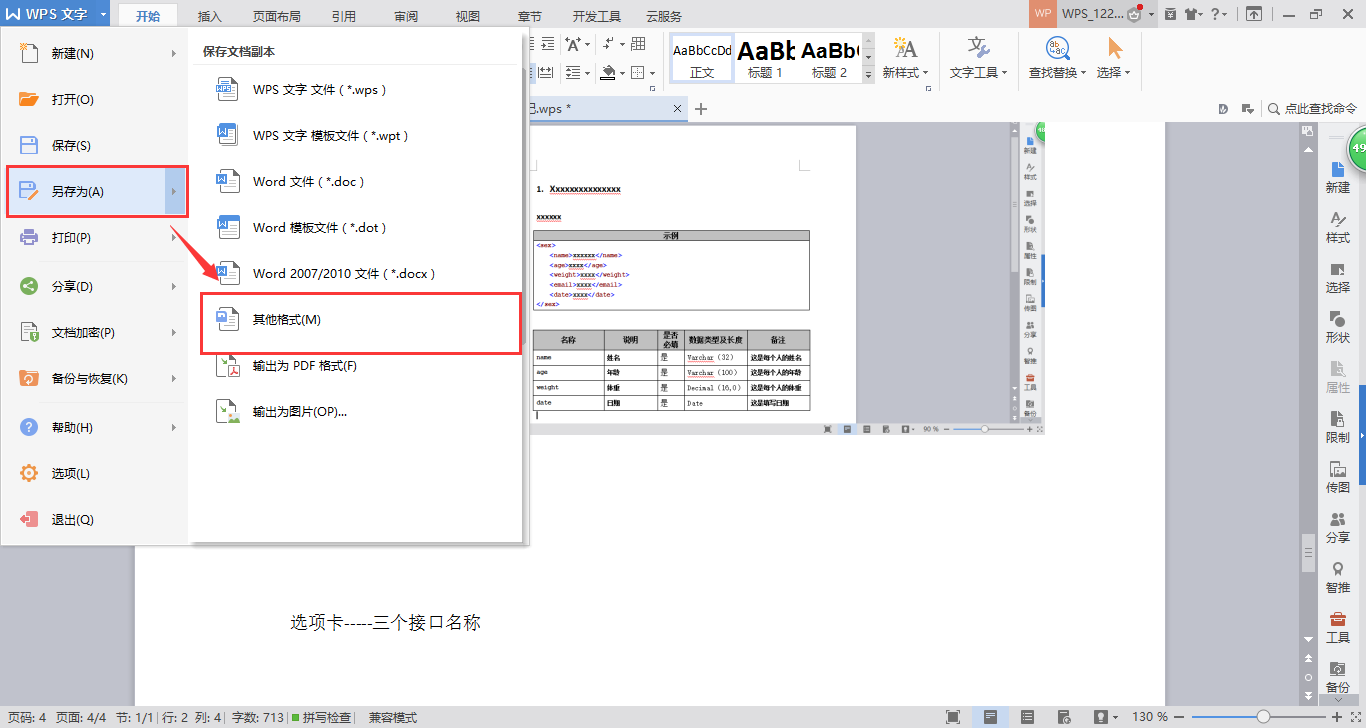The height and width of the screenshot is (728, 1366).
Task: Choose 分享(D) in the file menu
Action: (95, 286)
